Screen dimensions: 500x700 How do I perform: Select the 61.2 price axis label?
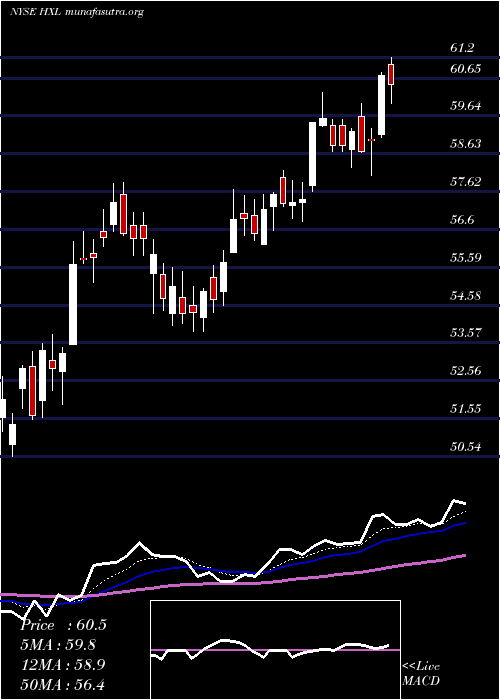coord(462,48)
